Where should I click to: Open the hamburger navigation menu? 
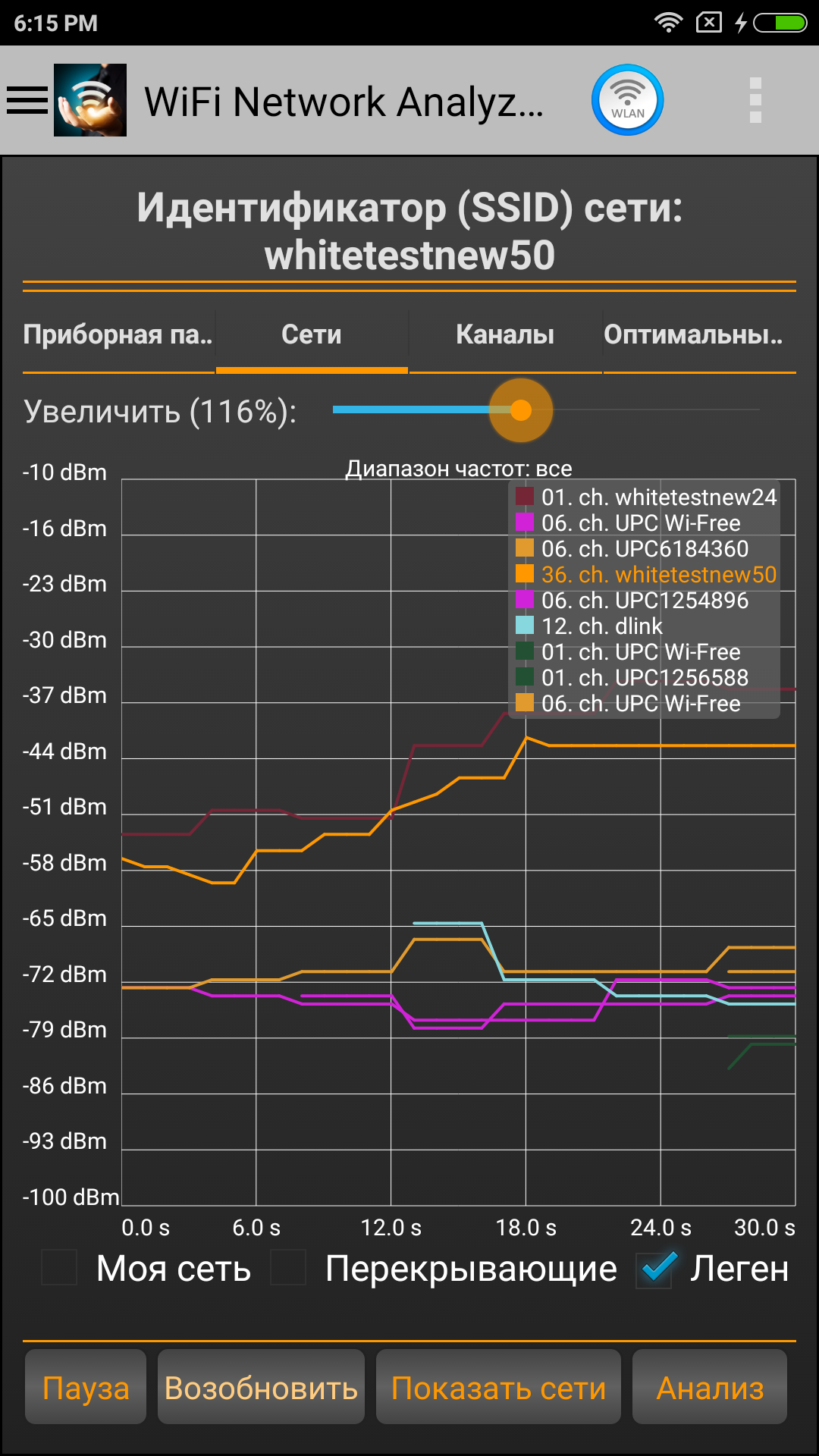27,100
